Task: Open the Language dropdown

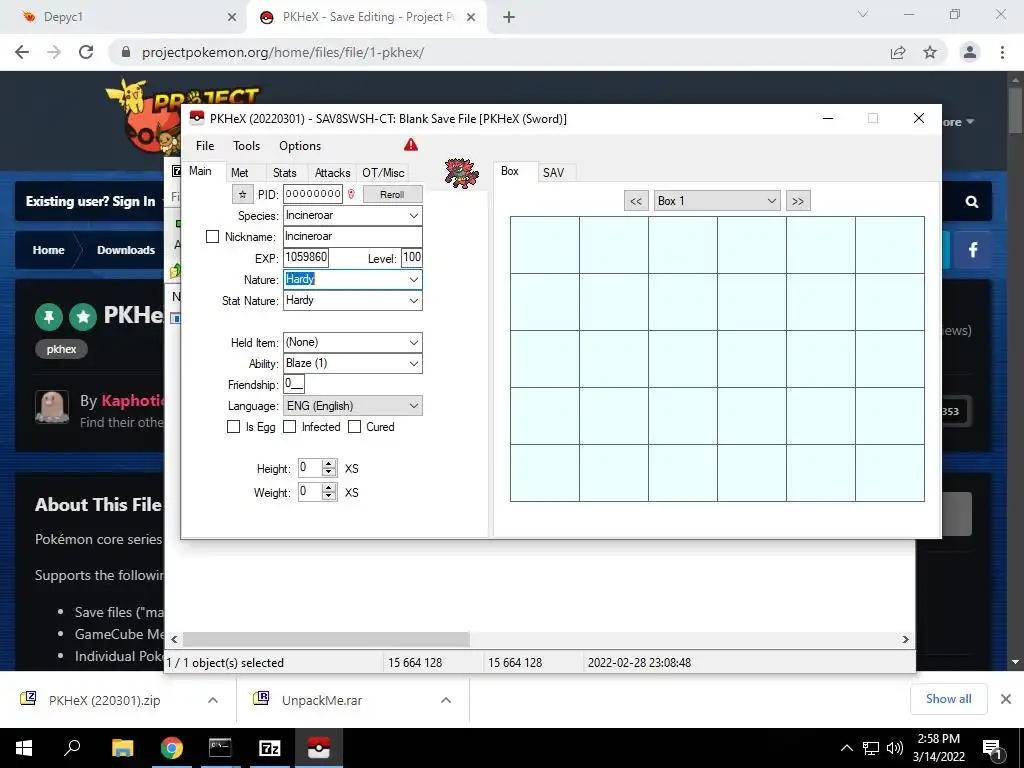Action: (x=413, y=406)
